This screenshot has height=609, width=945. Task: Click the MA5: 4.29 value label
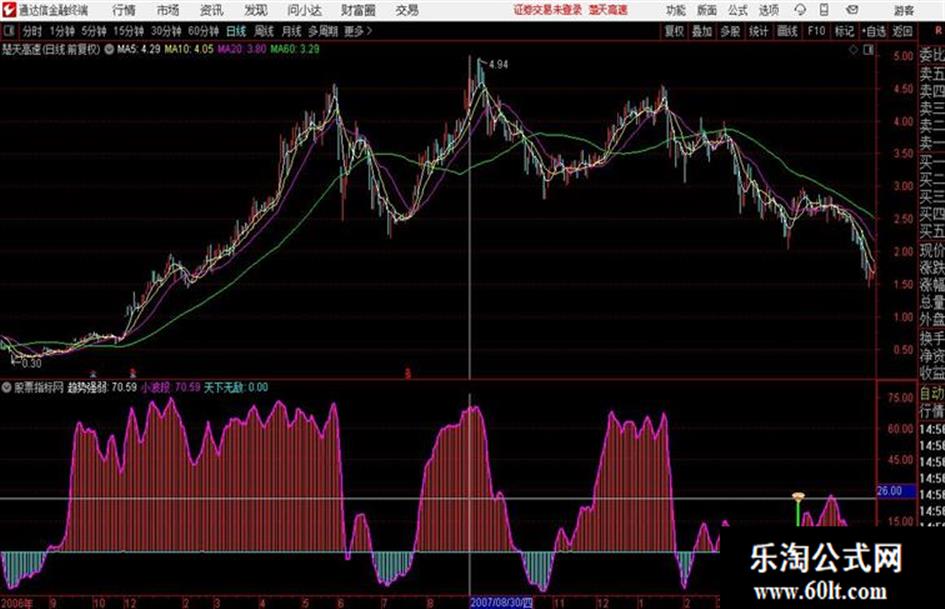pyautogui.click(x=139, y=49)
